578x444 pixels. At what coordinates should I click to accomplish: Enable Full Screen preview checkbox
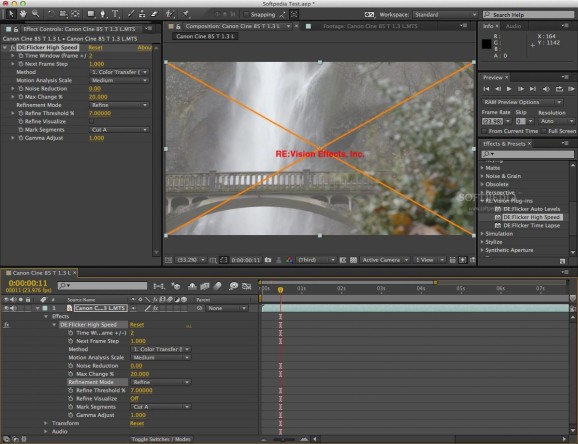544,131
